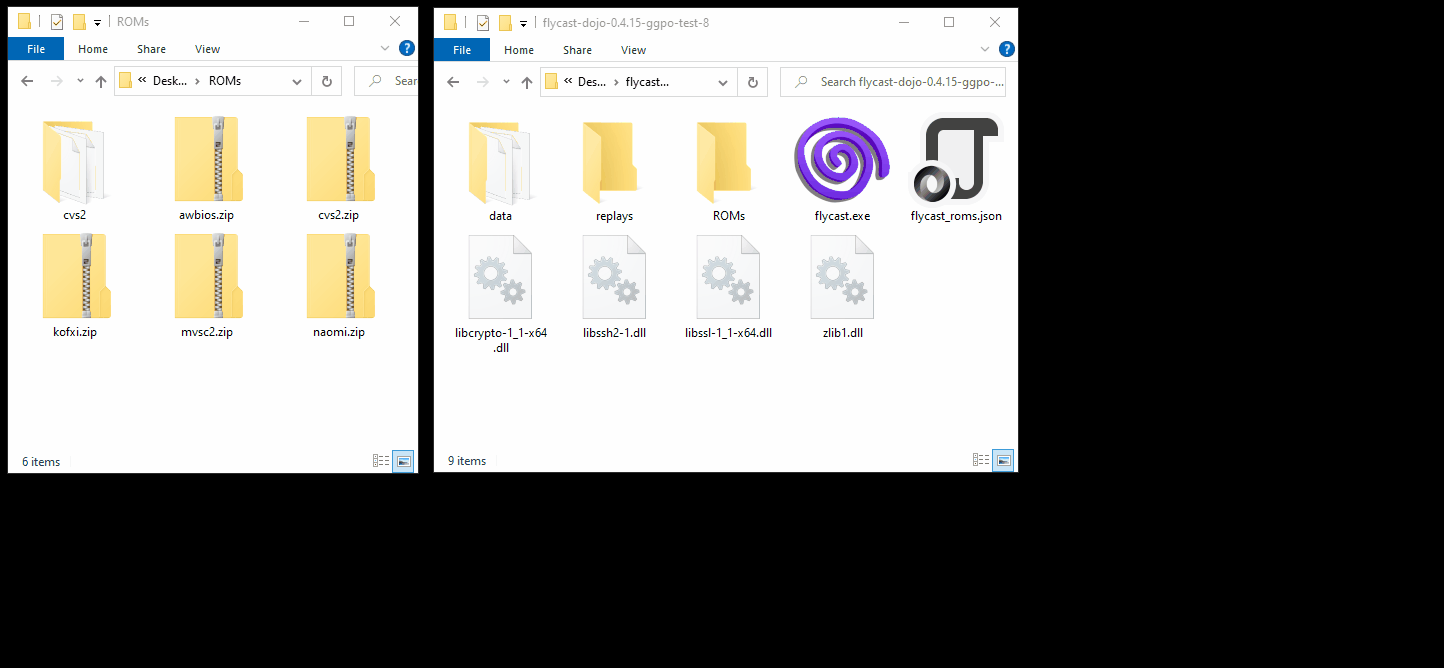Switch ROMs window to details view
The width and height of the screenshot is (1444, 668).
coord(381,461)
